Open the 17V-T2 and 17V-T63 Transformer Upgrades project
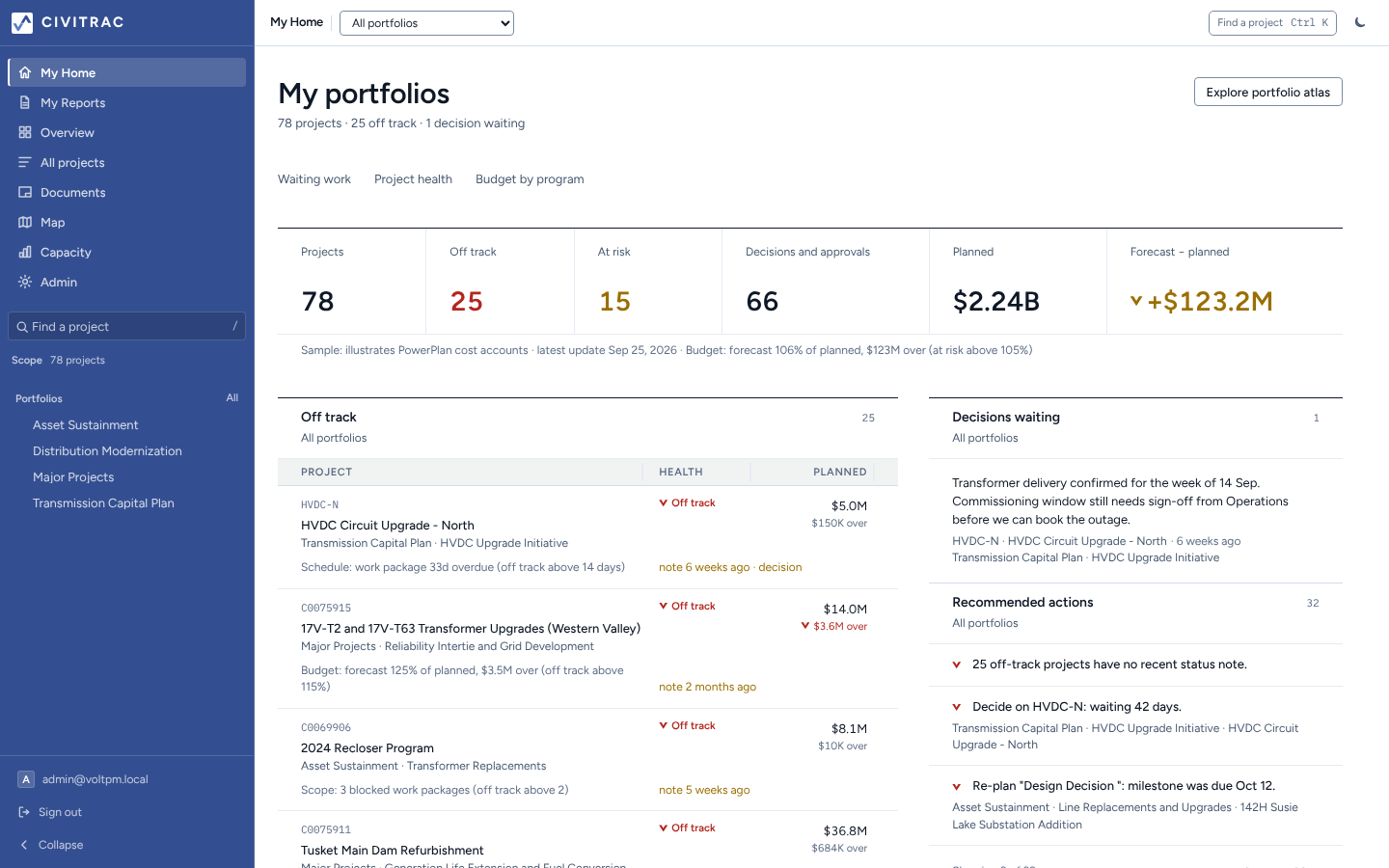The height and width of the screenshot is (868, 1389). 471,629
